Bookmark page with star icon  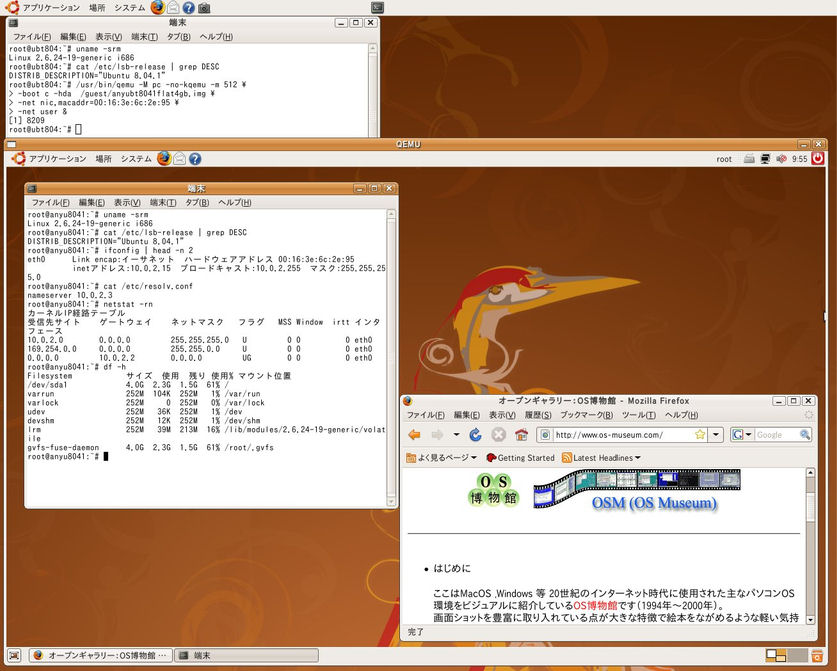click(700, 435)
